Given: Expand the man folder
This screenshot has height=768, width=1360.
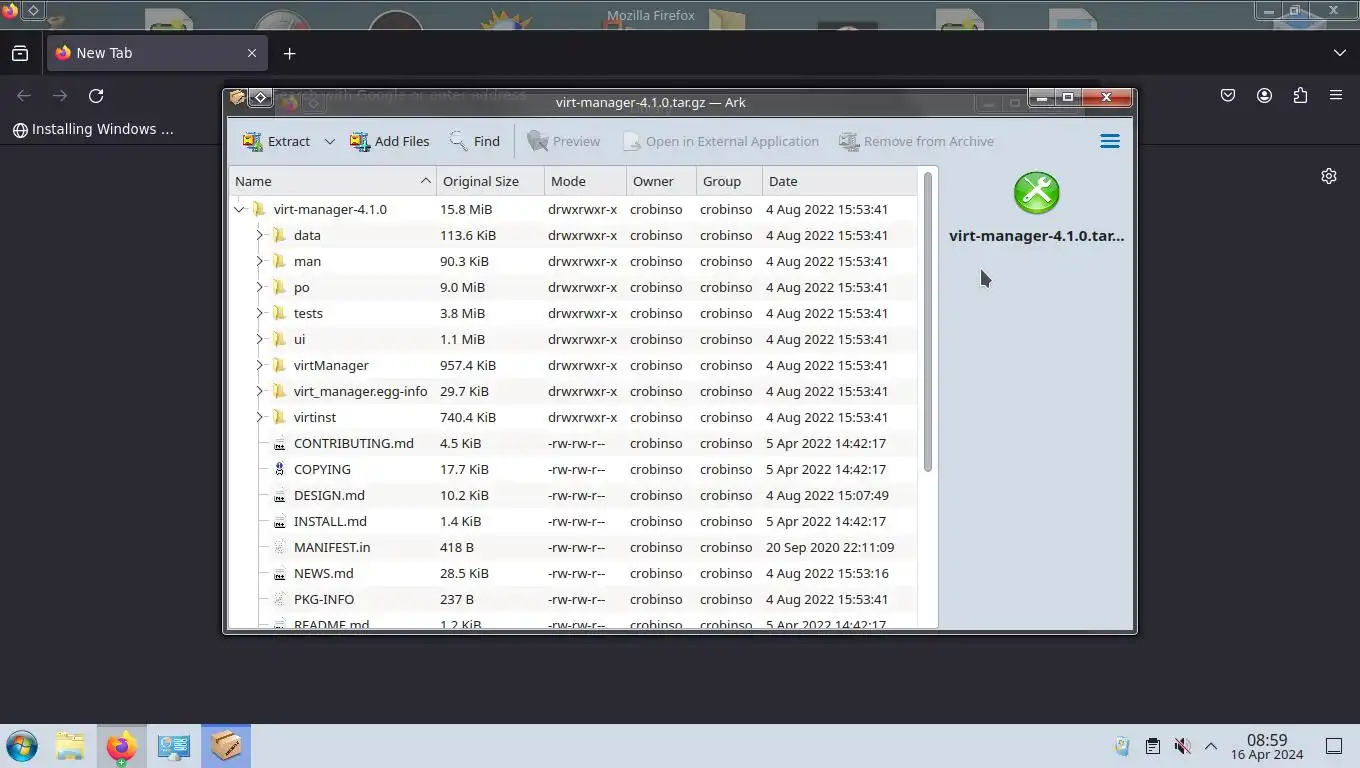Looking at the screenshot, I should pyautogui.click(x=260, y=261).
